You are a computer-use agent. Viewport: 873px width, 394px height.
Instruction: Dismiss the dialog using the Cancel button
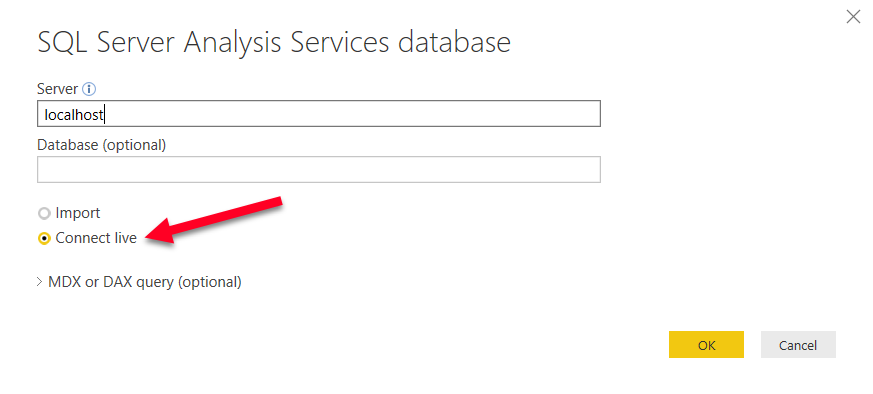tap(798, 345)
